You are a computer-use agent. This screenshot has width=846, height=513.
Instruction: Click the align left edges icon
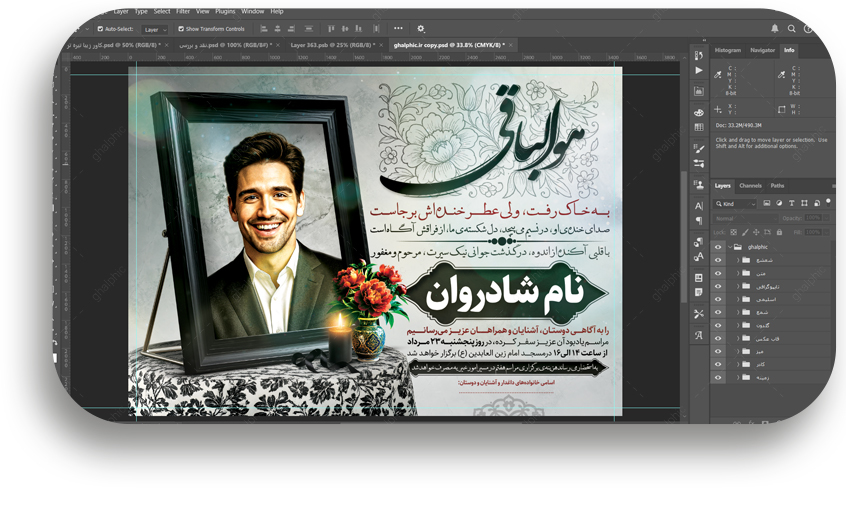point(263,29)
